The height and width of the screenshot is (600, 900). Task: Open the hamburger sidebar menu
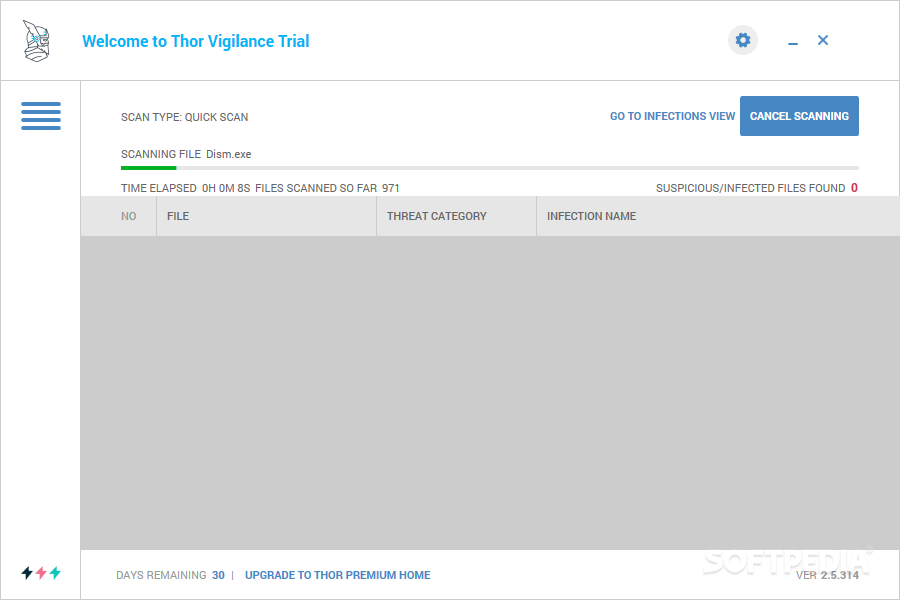tap(41, 116)
